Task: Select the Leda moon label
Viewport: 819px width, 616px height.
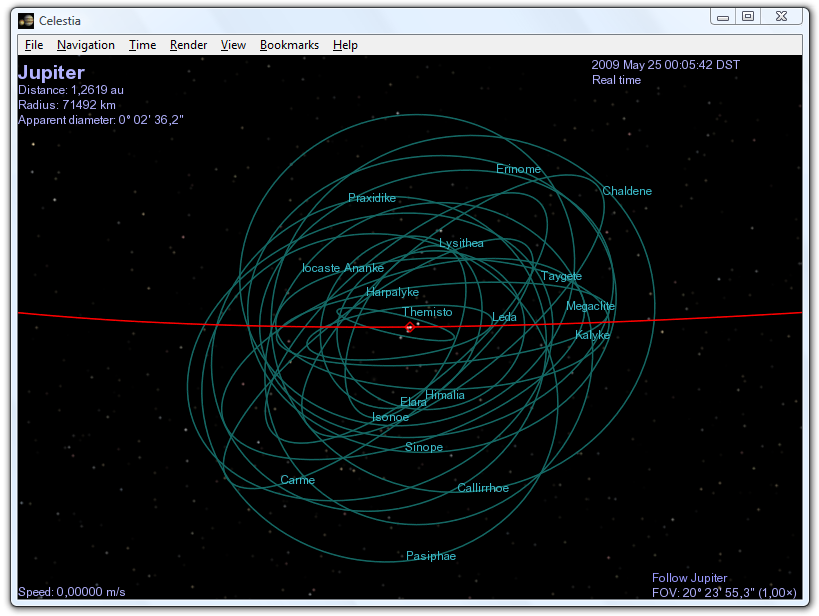Action: (504, 317)
